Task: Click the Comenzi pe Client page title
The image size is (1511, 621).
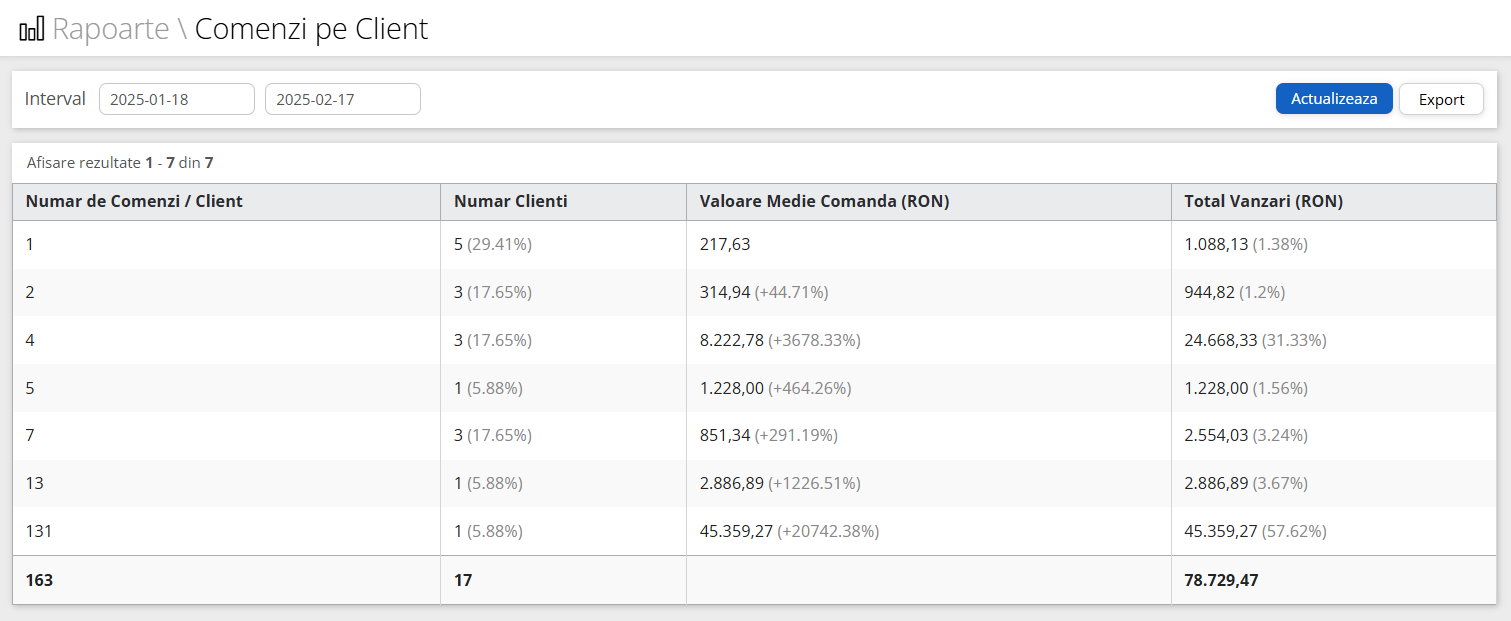Action: (311, 29)
